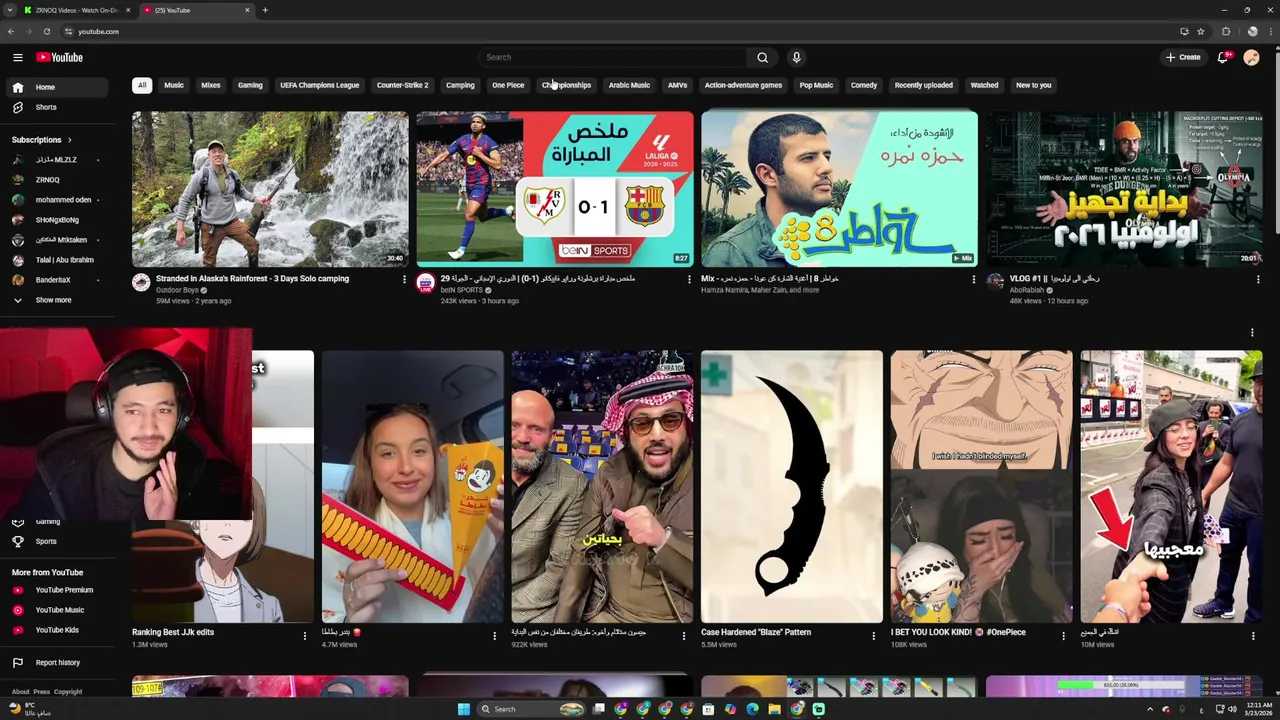Viewport: 1280px width, 720px height.
Task: Open YouTube Kids from sidebar
Action: coord(55,630)
